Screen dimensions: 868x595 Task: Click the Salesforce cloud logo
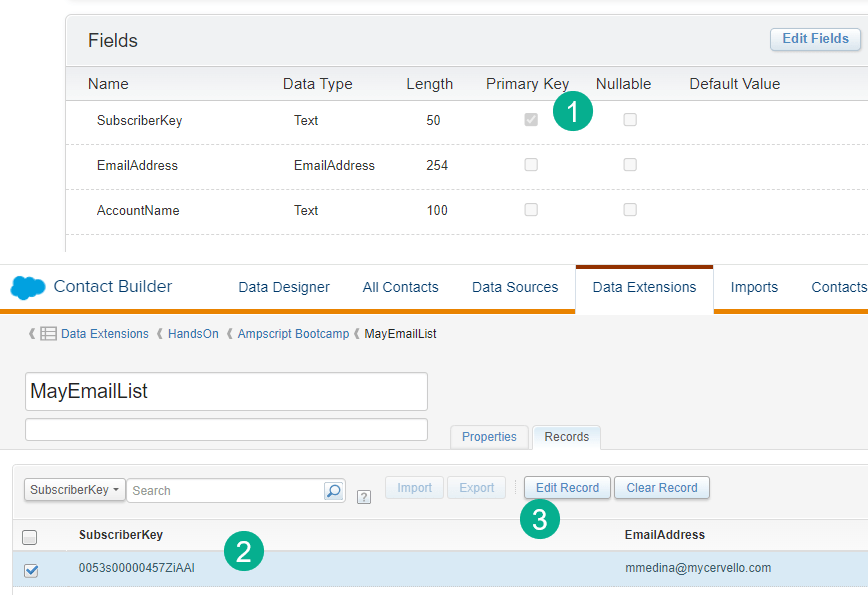[x=28, y=287]
